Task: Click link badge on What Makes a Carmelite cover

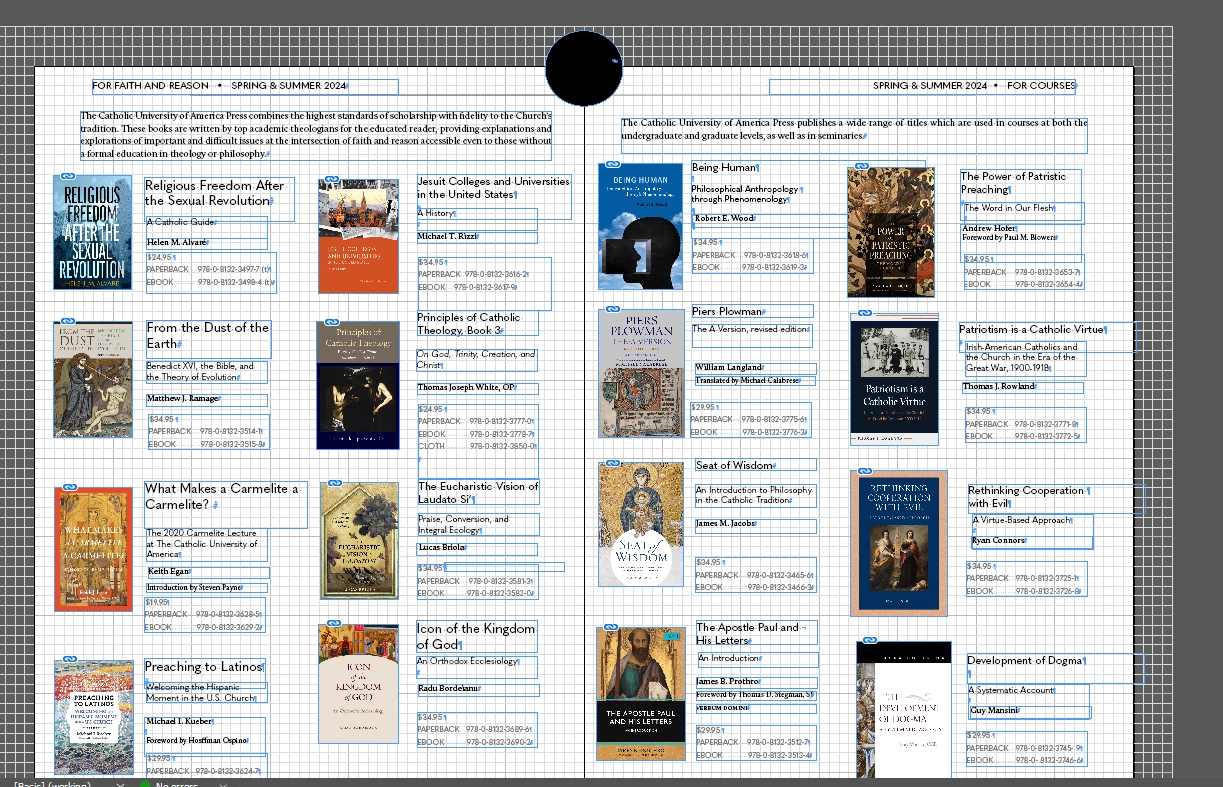Action: [69, 487]
